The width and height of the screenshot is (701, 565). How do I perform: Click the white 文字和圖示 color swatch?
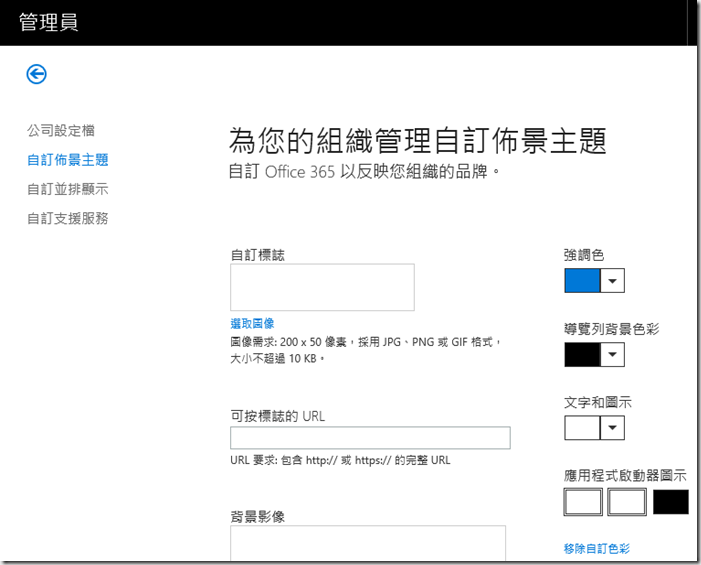coord(582,428)
